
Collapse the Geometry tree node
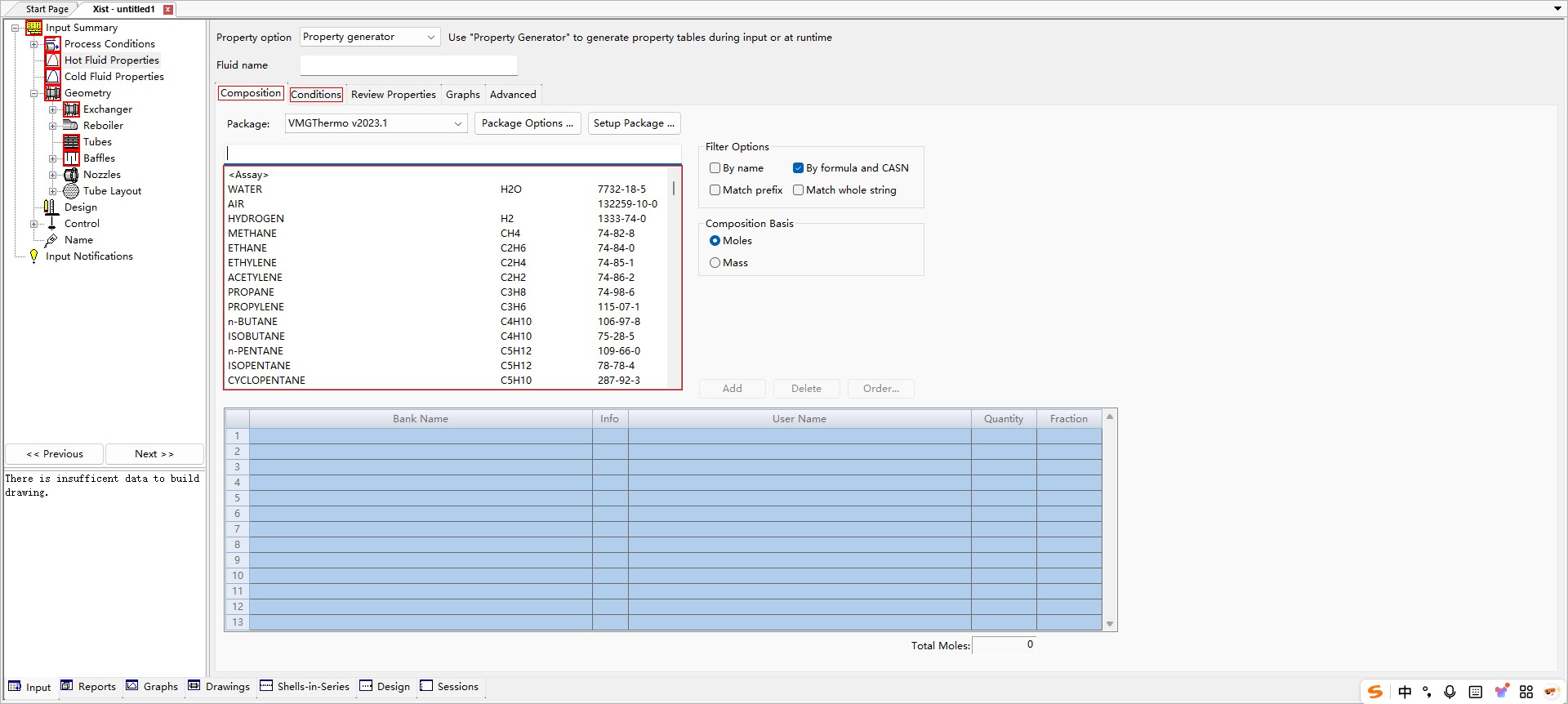pyautogui.click(x=34, y=93)
